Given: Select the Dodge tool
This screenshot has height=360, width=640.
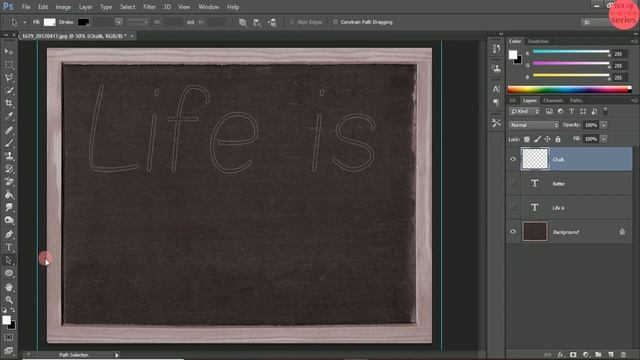Looking at the screenshot, I should pyautogui.click(x=9, y=220).
